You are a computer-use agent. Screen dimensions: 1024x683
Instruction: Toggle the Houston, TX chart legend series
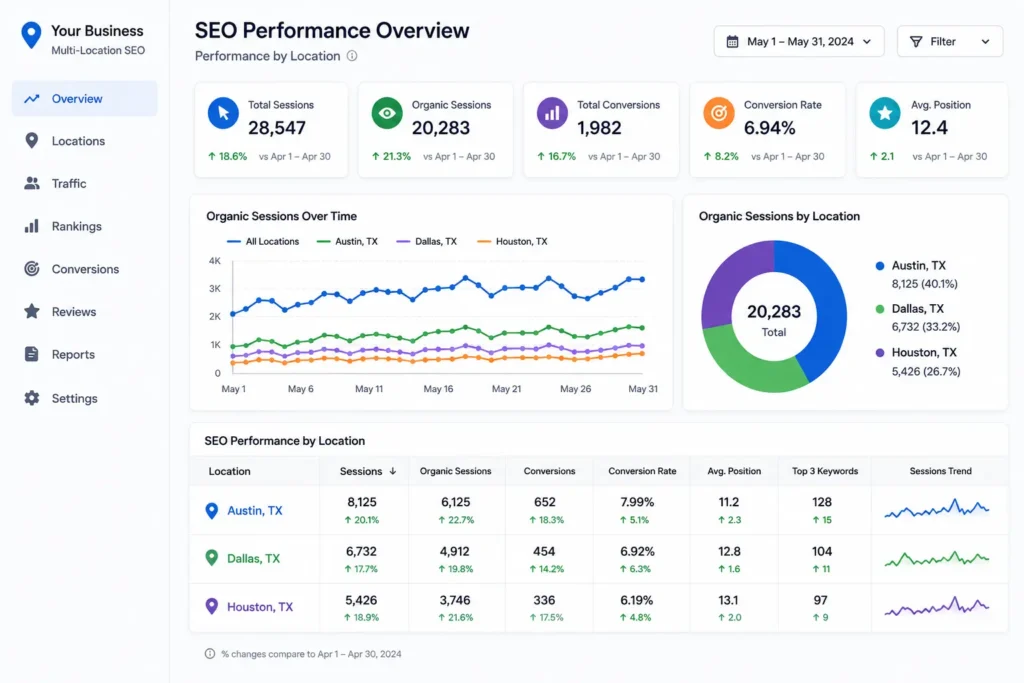click(512, 242)
